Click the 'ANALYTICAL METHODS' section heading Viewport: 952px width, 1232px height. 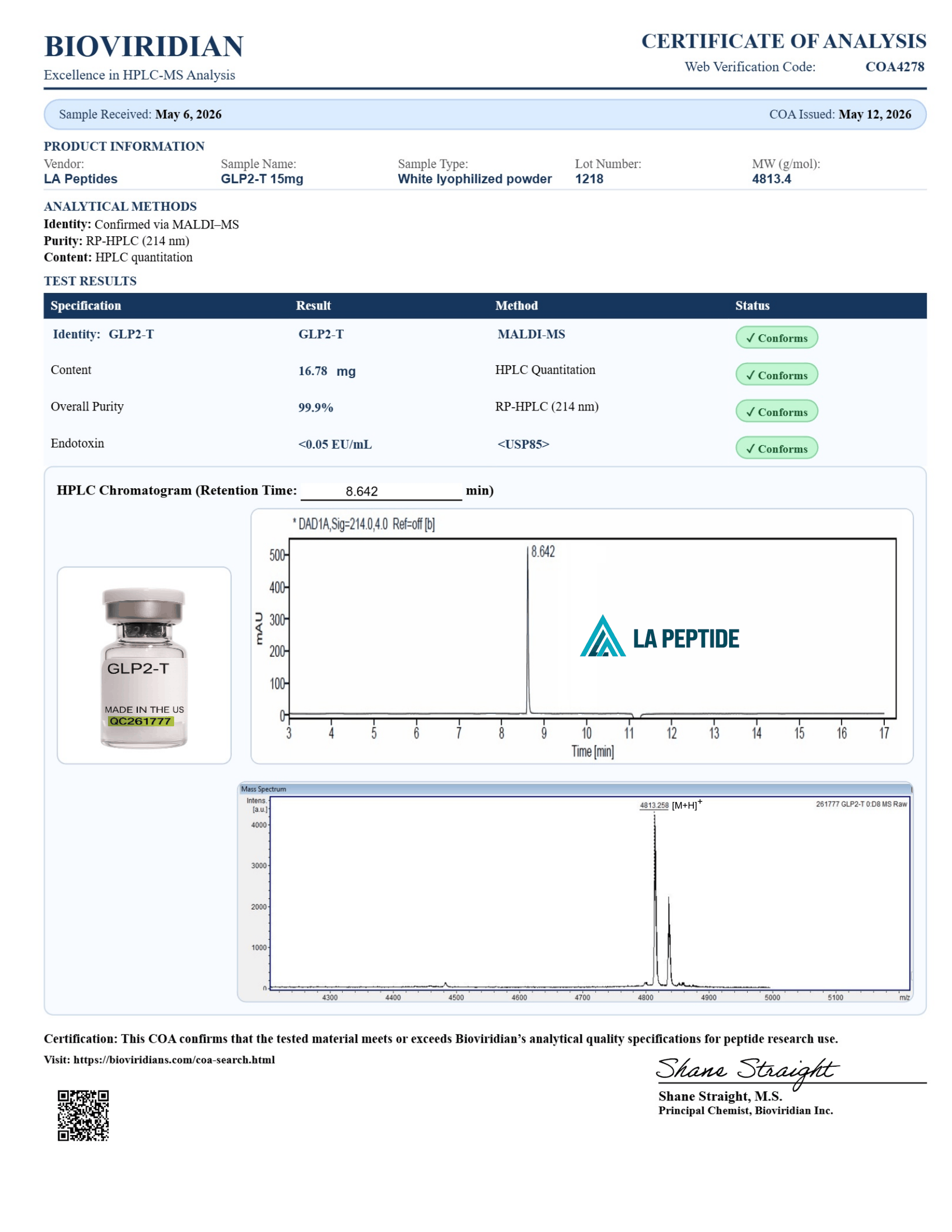click(x=120, y=207)
